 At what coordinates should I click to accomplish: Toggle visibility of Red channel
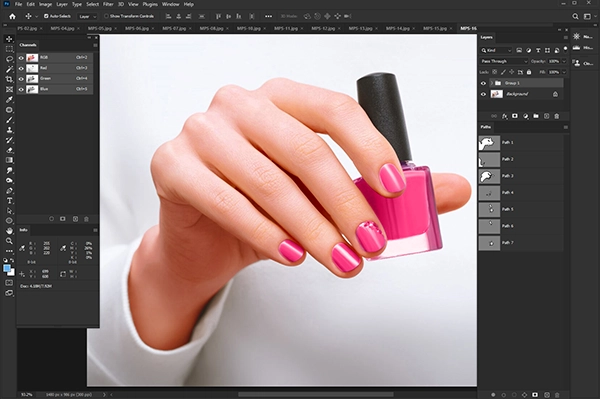coord(21,68)
